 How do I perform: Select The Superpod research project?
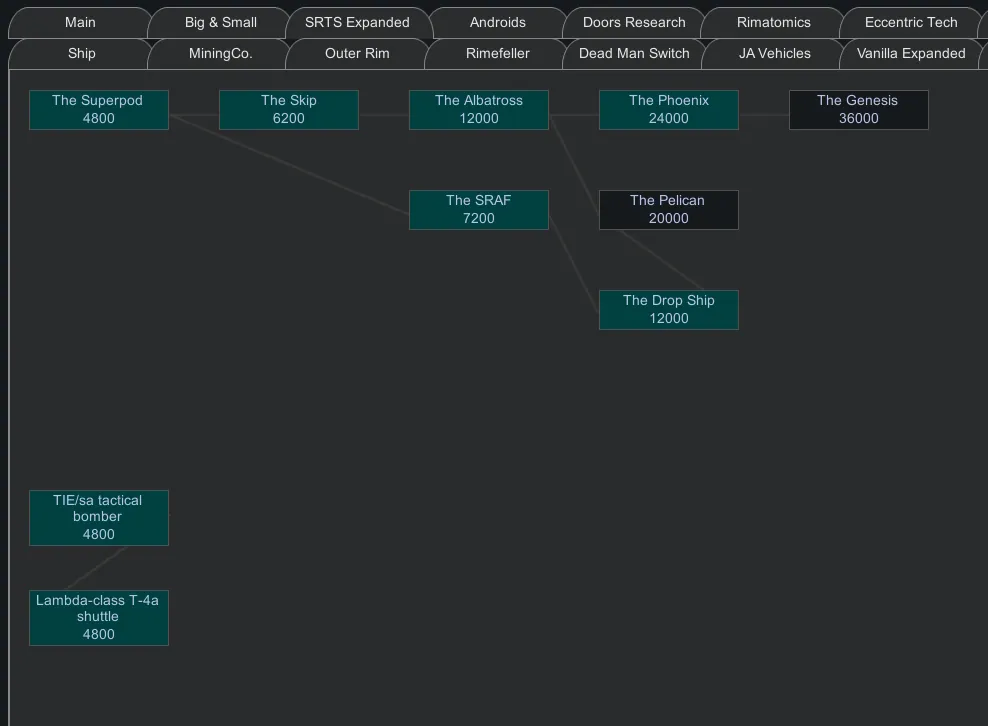coord(98,110)
